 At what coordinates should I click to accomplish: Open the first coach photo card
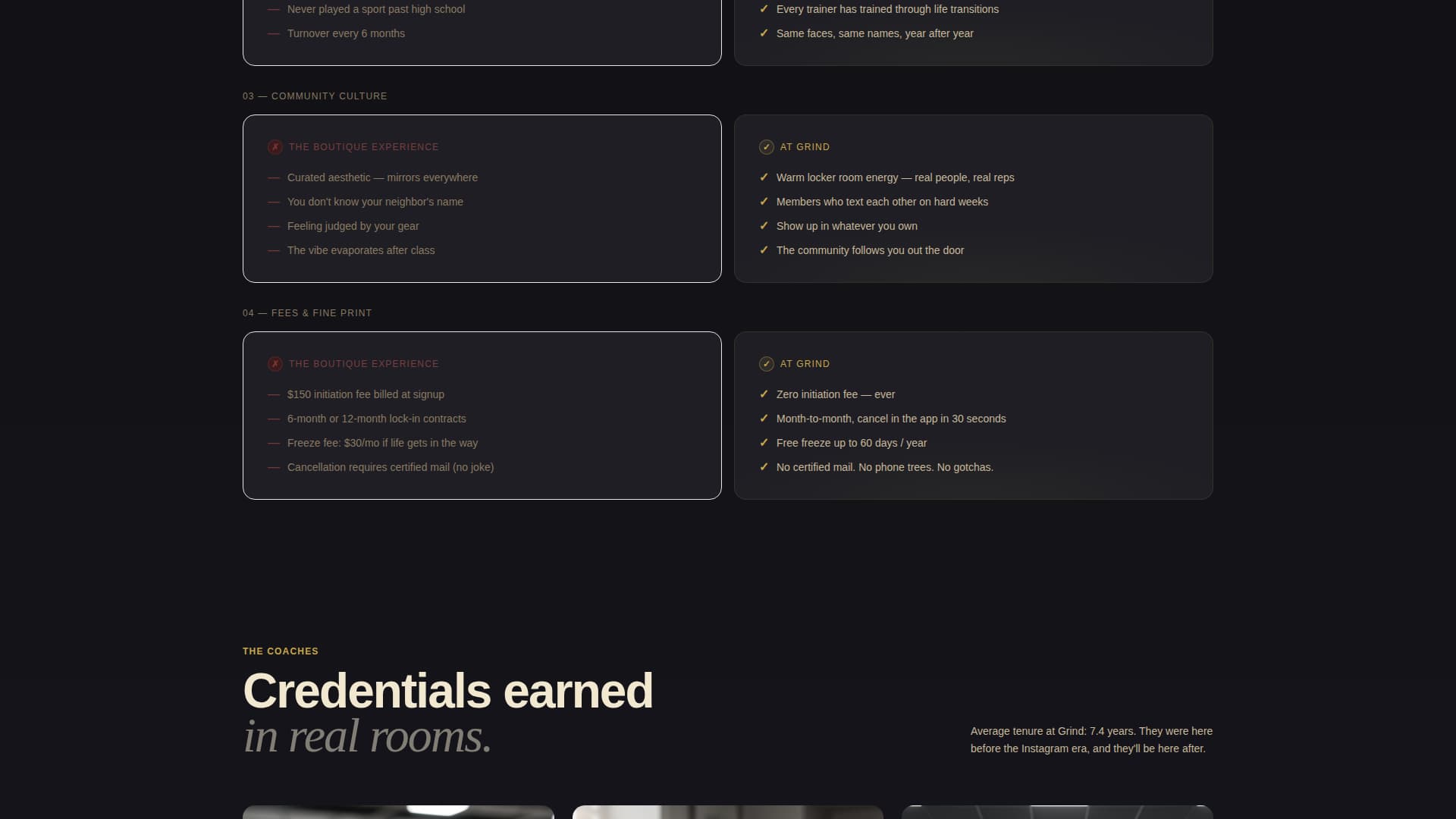point(398,812)
